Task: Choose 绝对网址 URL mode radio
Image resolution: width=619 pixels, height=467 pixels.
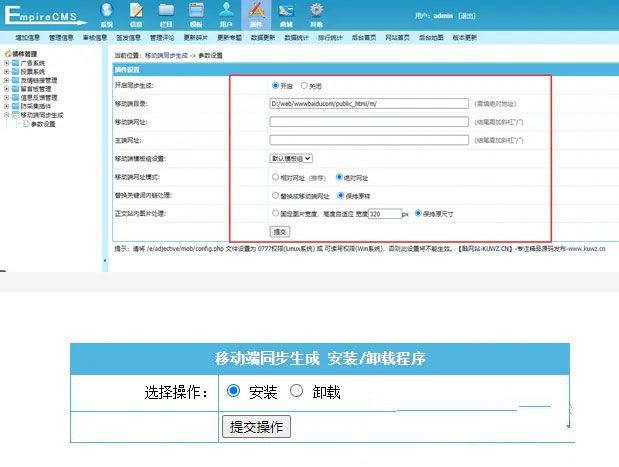Action: point(339,177)
